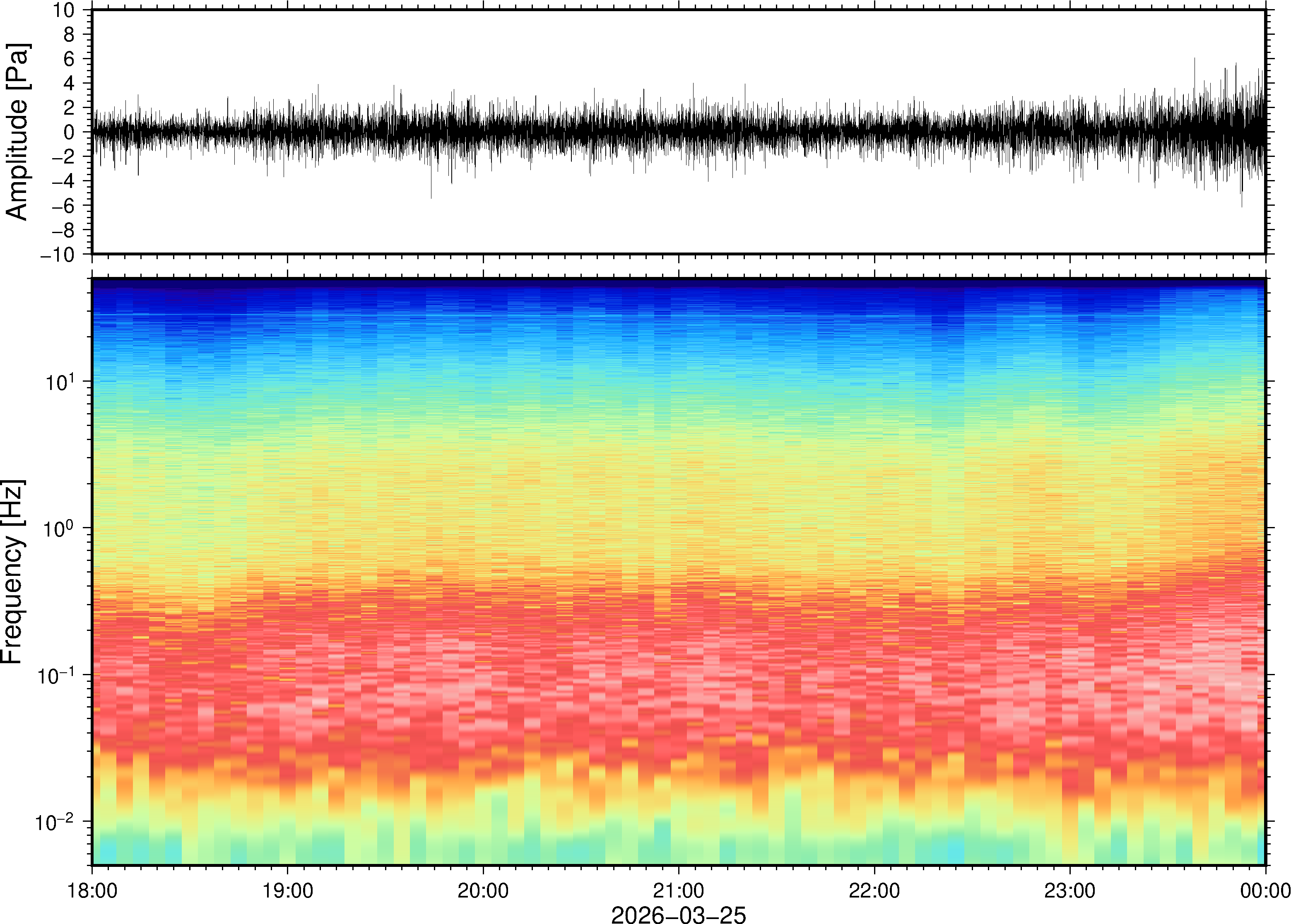
Task: Click the 10⁰ frequency tick label
Action: [60, 529]
